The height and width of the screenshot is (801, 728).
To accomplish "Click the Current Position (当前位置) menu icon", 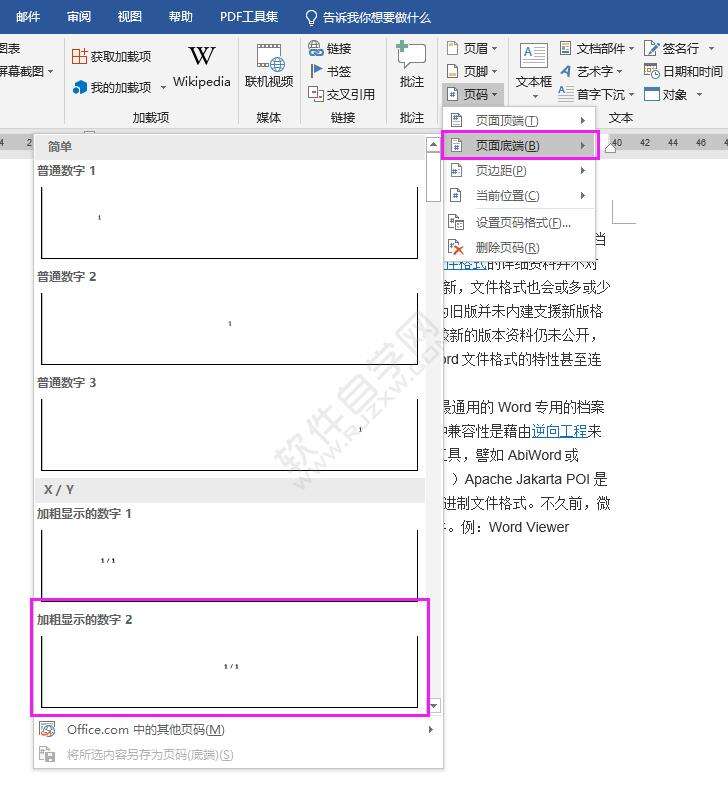I will pos(456,195).
